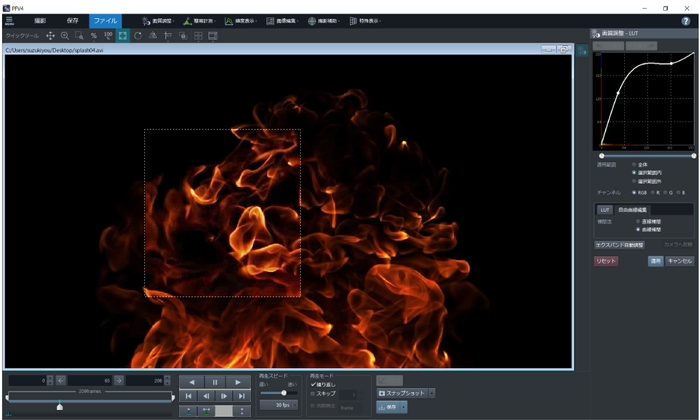
Task: Choose the 直線補間 interpolation option
Action: click(639, 221)
